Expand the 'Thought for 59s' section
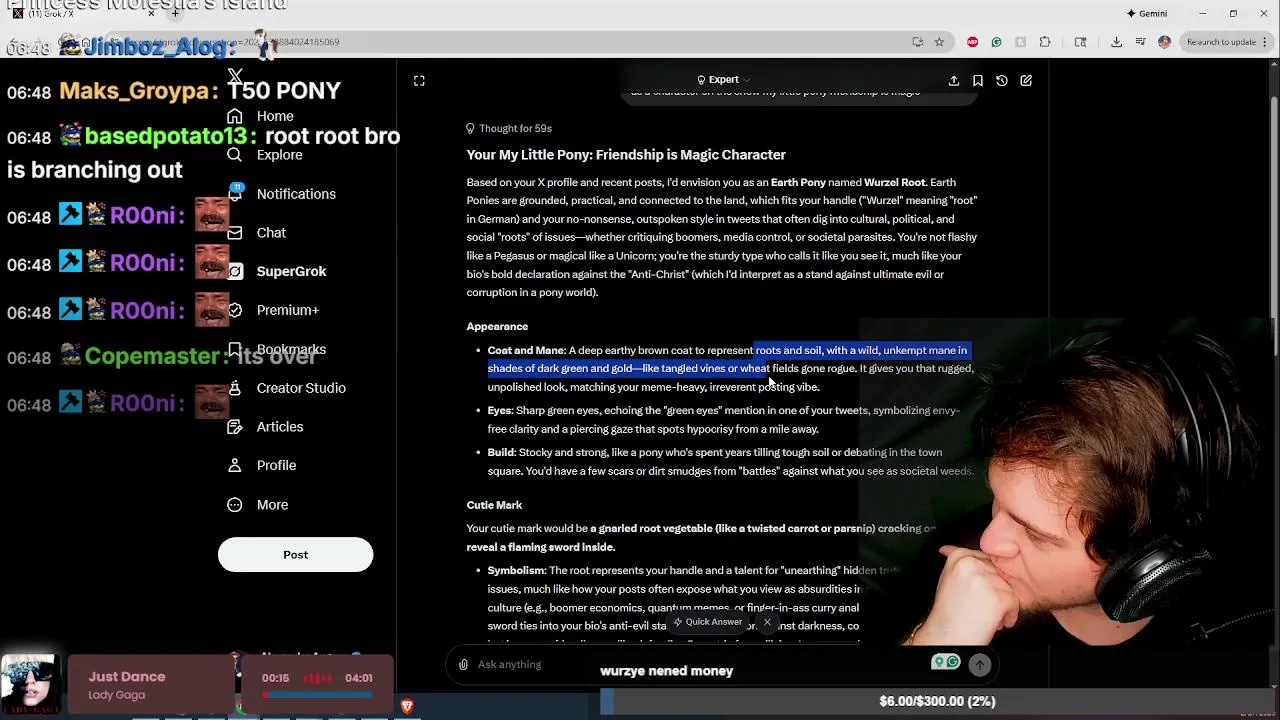Screen dimensions: 1280x720 [x=509, y=128]
